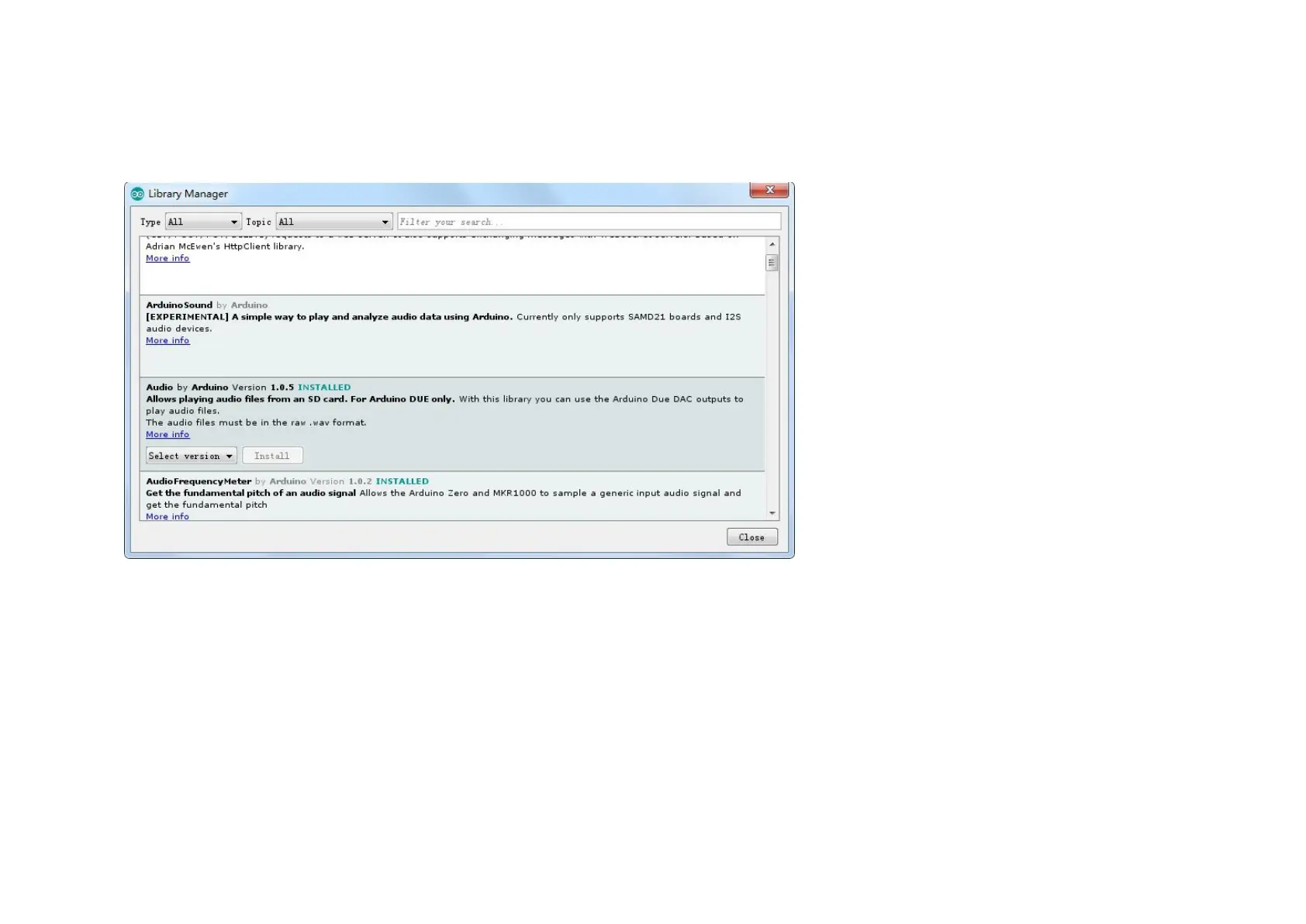Click the scrollbar up arrow

click(x=772, y=244)
